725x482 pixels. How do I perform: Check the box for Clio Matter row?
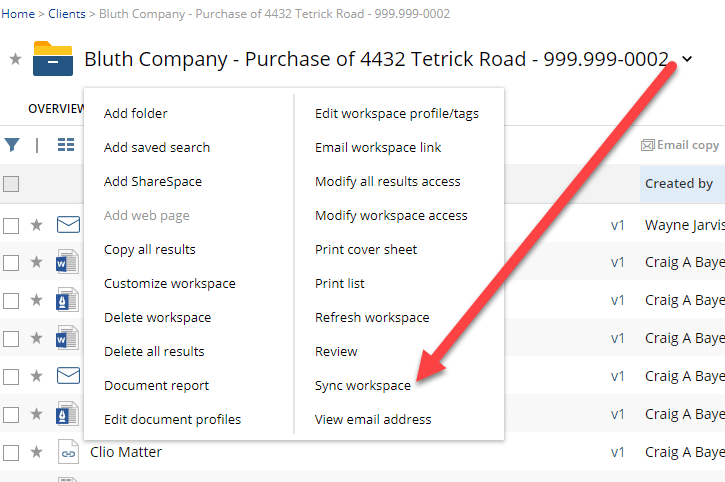point(11,452)
